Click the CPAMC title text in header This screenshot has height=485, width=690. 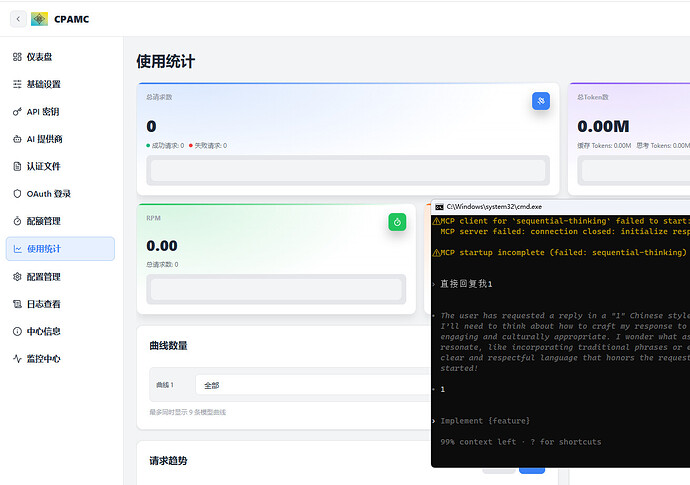coord(72,19)
